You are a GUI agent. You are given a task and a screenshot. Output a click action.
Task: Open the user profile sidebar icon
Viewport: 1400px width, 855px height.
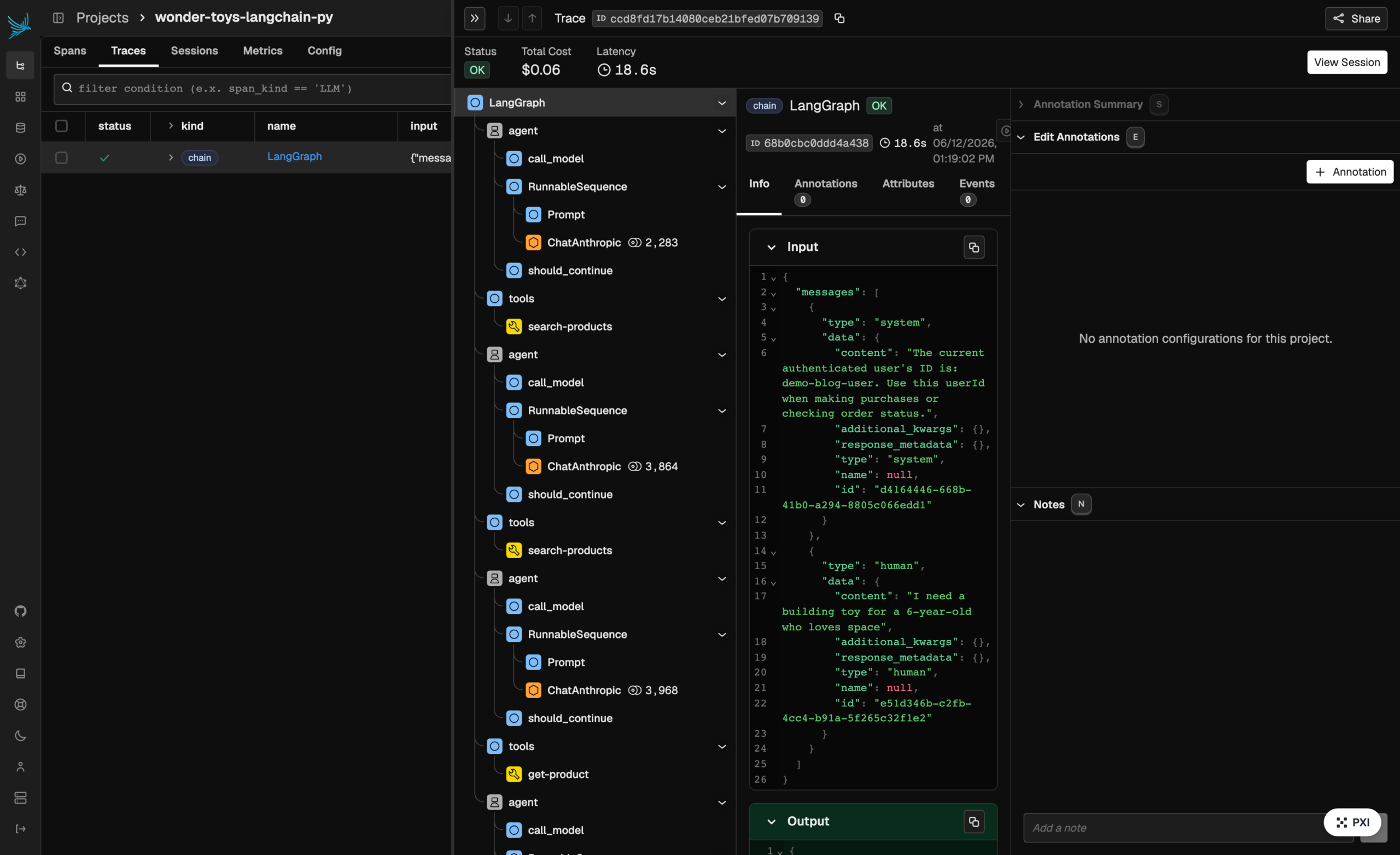[x=20, y=766]
